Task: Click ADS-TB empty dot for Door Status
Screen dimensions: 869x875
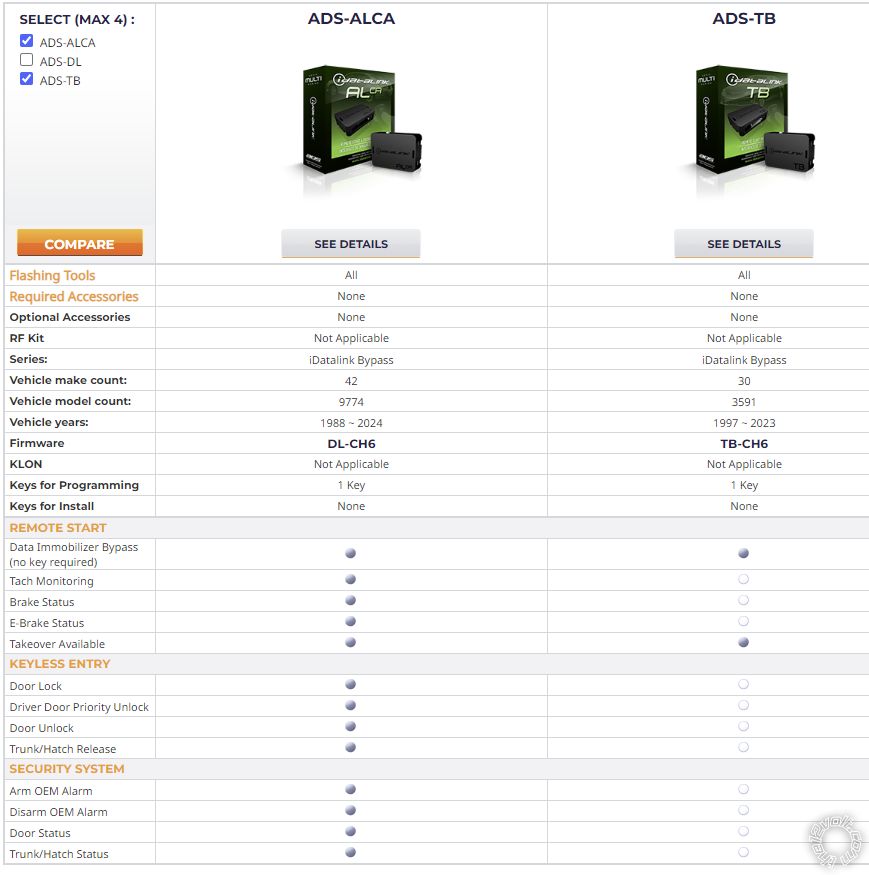Action: (x=743, y=831)
